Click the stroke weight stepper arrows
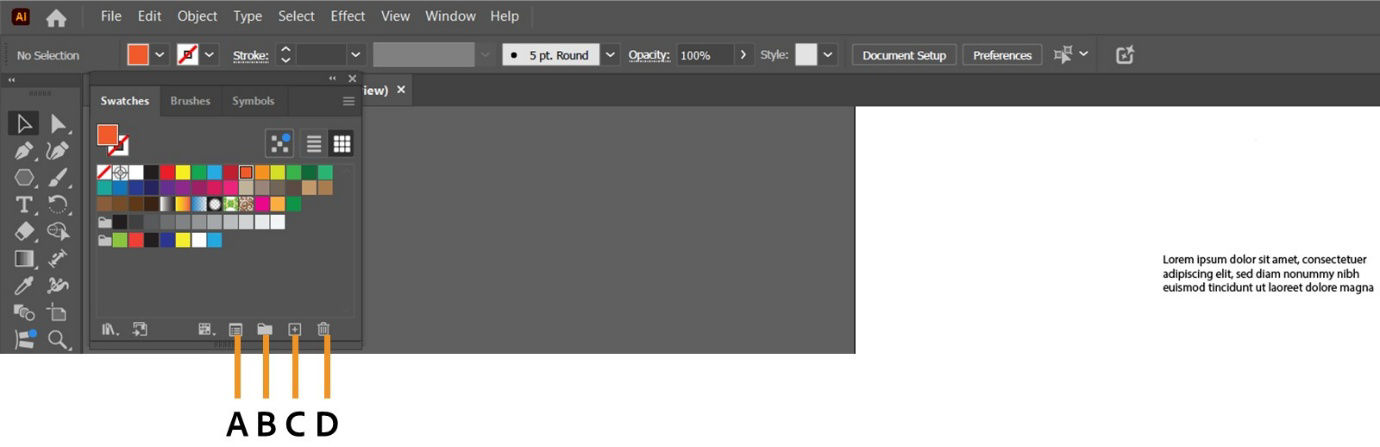Image resolution: width=1380 pixels, height=447 pixels. click(285, 55)
